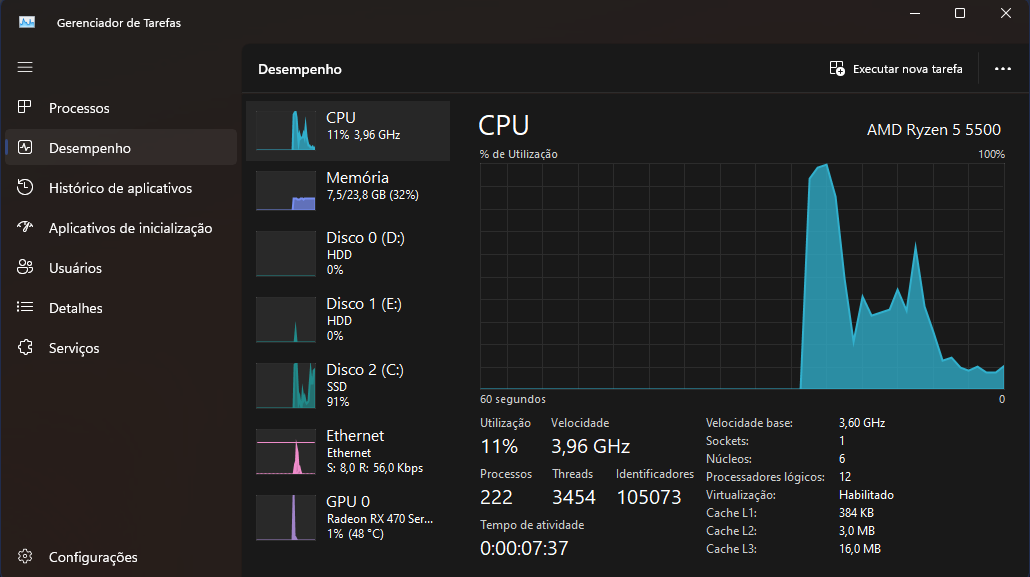This screenshot has height=577, width=1030.
Task: Open Aplicativos de inicialização
Action: 121,228
